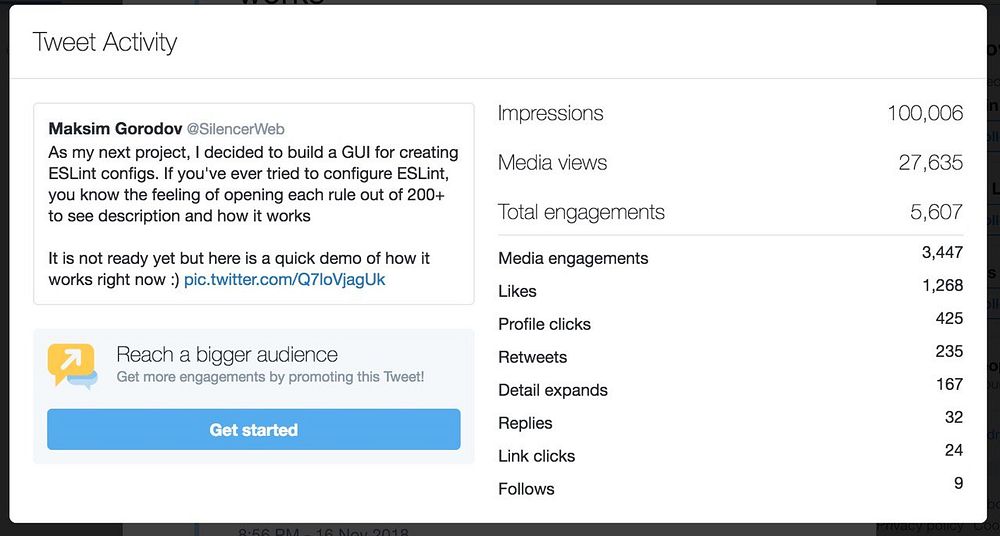The image size is (1000, 536).
Task: Click the Media engagements stat
Action: pyautogui.click(x=730, y=255)
